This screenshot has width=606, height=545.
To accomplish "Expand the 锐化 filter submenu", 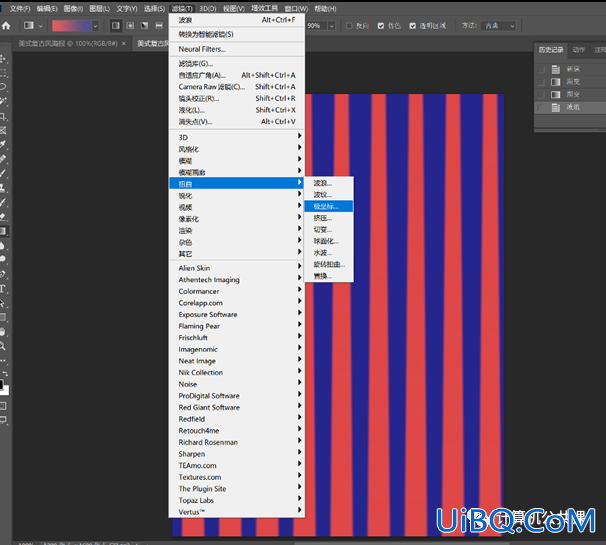I will coord(237,195).
